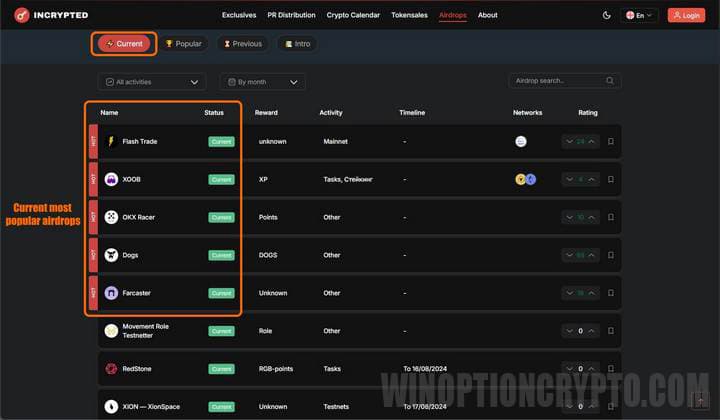This screenshot has width=720, height=420.
Task: Switch to the Popular airdrops tab
Action: click(184, 44)
